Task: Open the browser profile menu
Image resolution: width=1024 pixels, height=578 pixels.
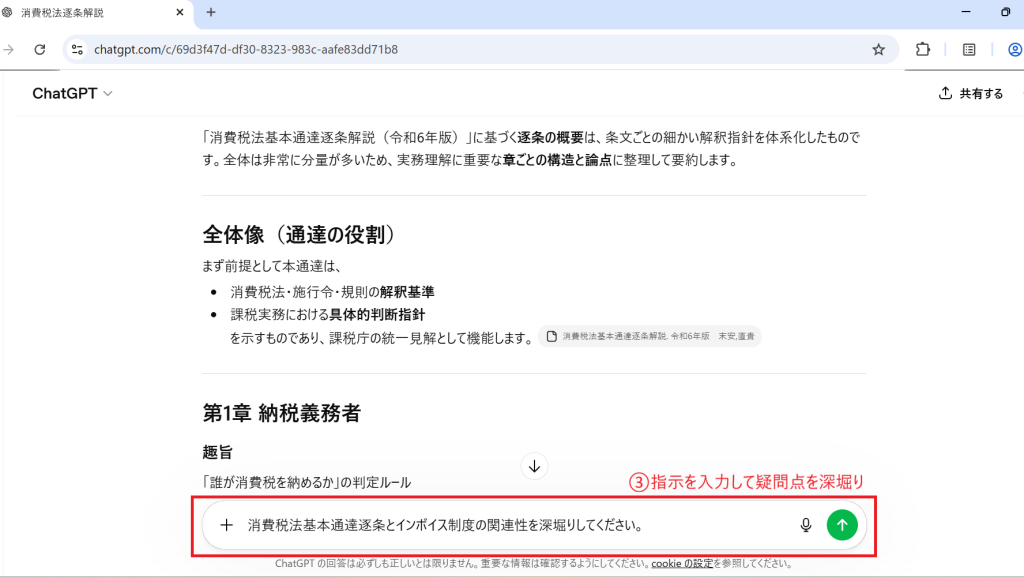Action: pos(1014,49)
